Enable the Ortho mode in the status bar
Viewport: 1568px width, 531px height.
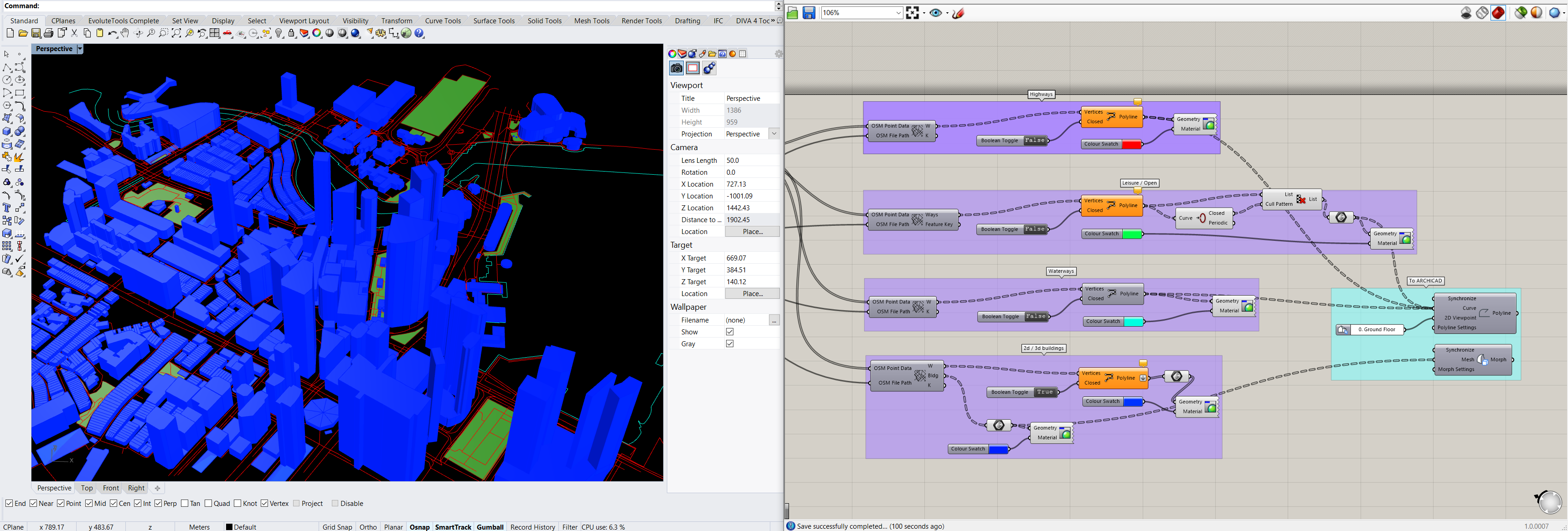(368, 527)
